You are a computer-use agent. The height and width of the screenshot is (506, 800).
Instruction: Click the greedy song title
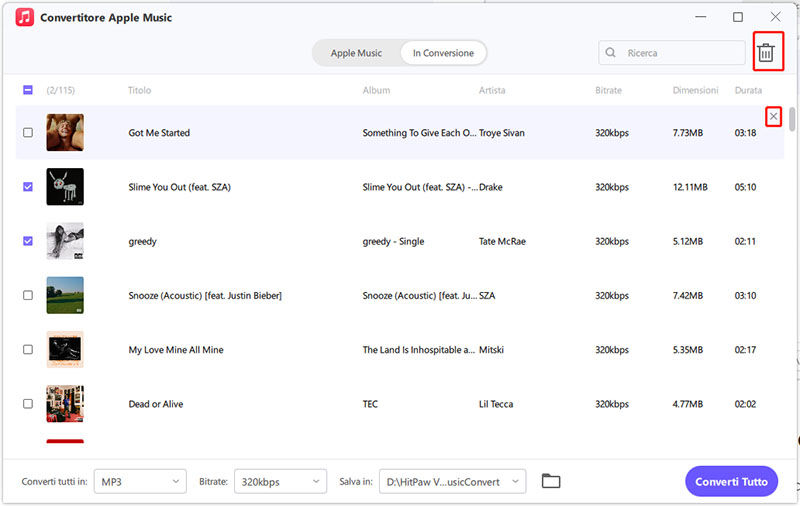[x=142, y=242]
